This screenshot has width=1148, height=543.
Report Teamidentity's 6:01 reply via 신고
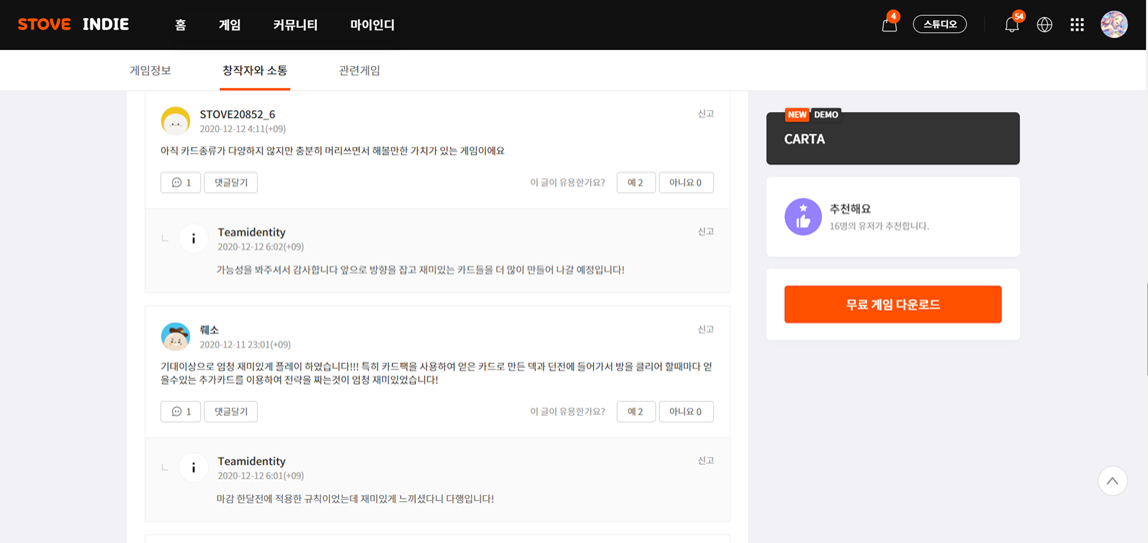click(x=705, y=460)
